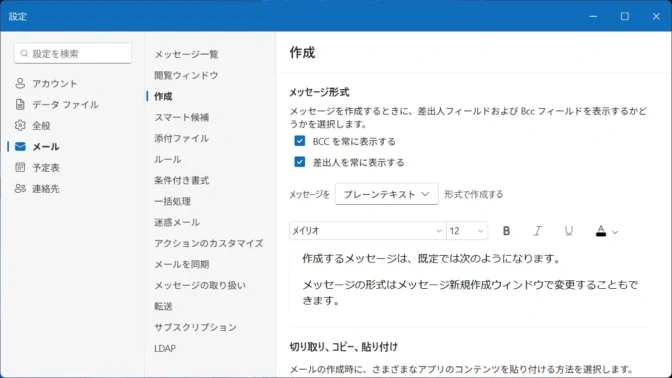
Task: Click the メッセージ形式 section heading
Action: (319, 92)
